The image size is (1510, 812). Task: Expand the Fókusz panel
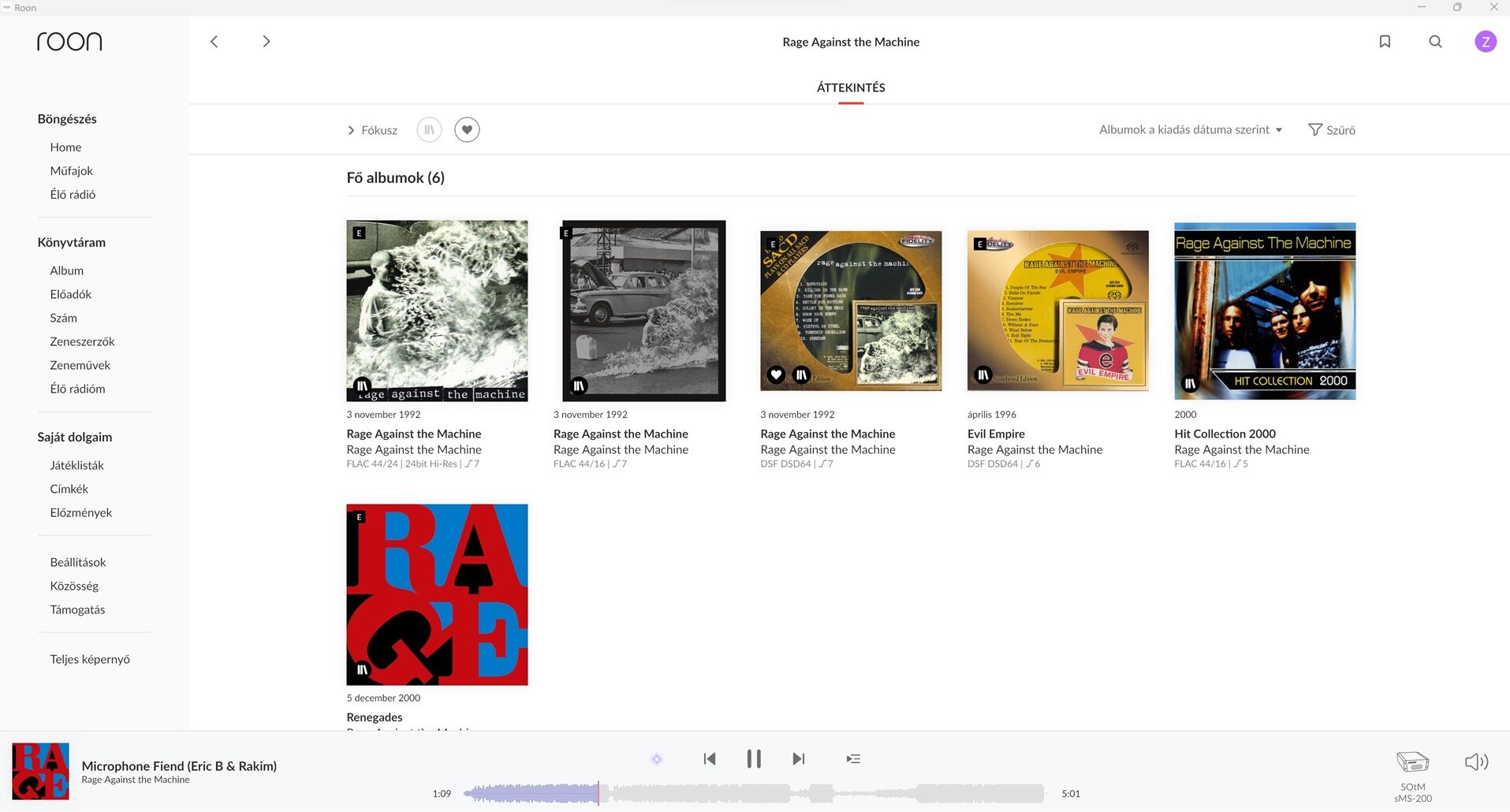tap(372, 130)
